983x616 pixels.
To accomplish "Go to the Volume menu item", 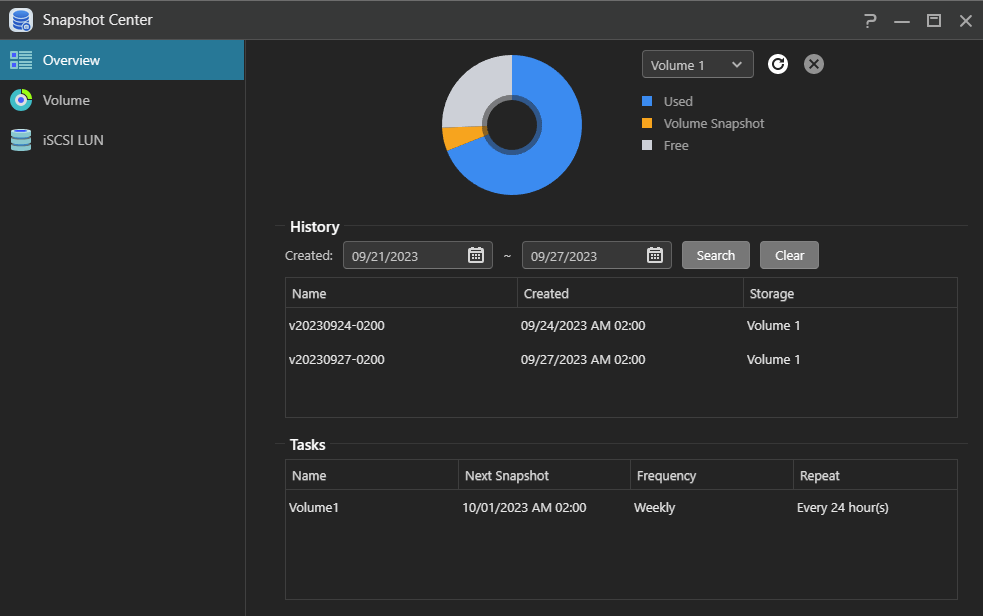I will tap(122, 100).
